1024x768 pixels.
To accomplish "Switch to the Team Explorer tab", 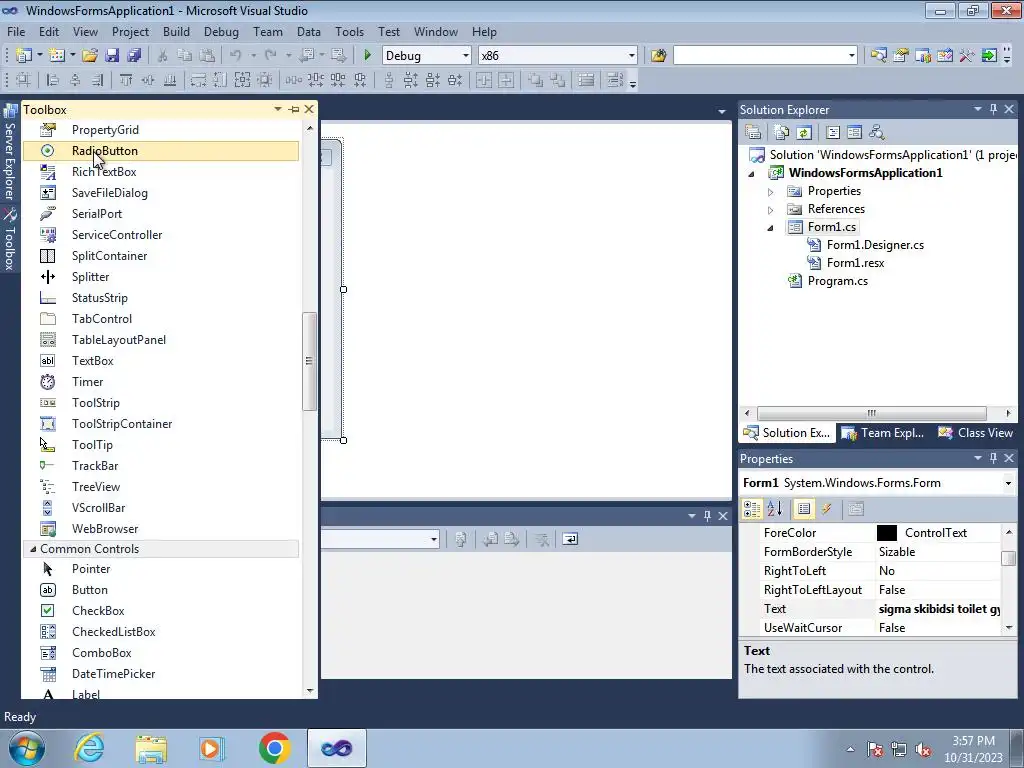I will click(x=882, y=433).
